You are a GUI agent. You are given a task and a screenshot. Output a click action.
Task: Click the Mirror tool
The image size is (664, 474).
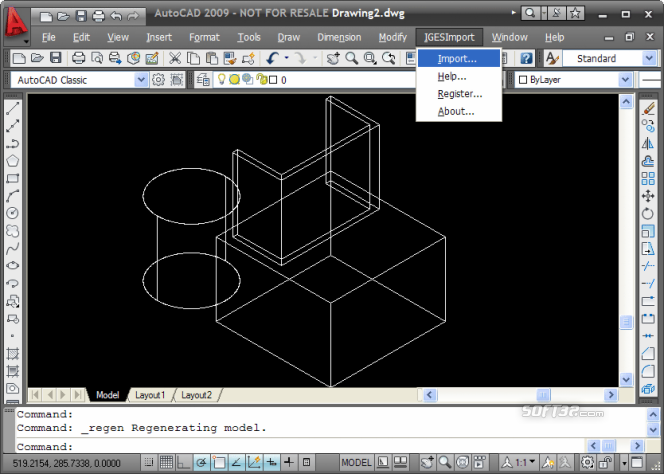tap(648, 144)
